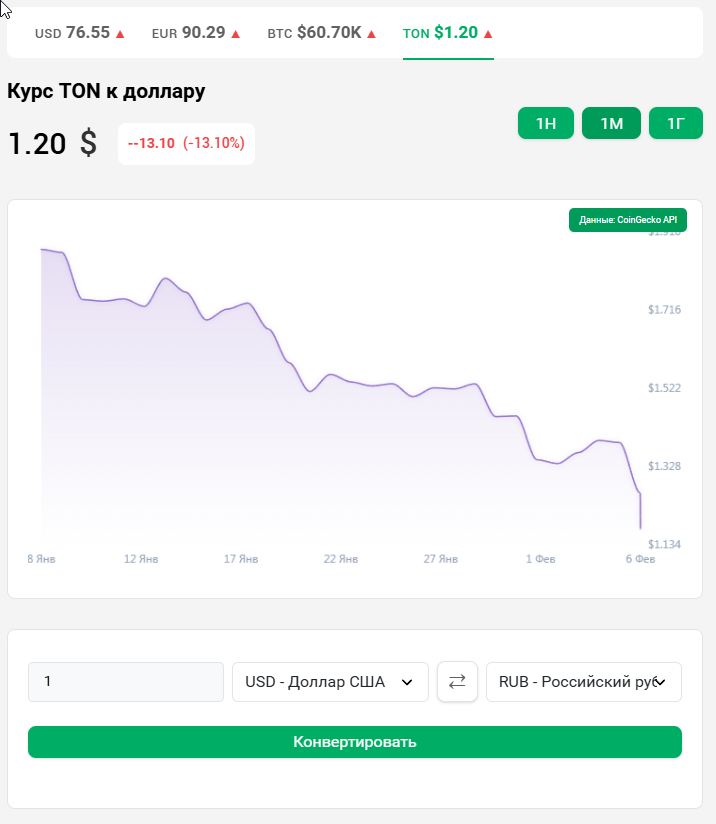
Task: Click the red arrow beside EUR 90.29
Action: click(x=236, y=33)
